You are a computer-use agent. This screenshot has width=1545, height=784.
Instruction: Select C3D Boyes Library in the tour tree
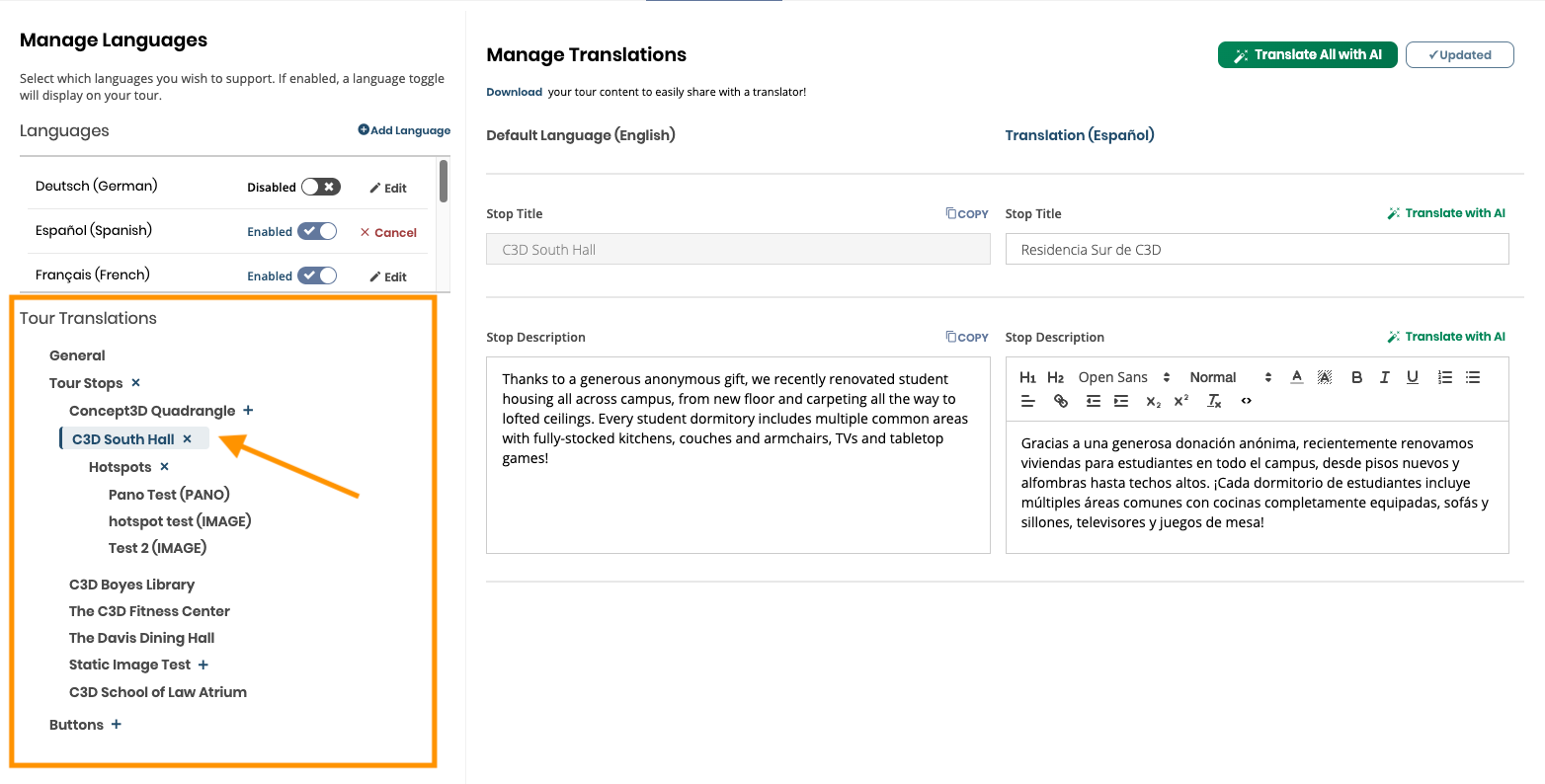[131, 585]
